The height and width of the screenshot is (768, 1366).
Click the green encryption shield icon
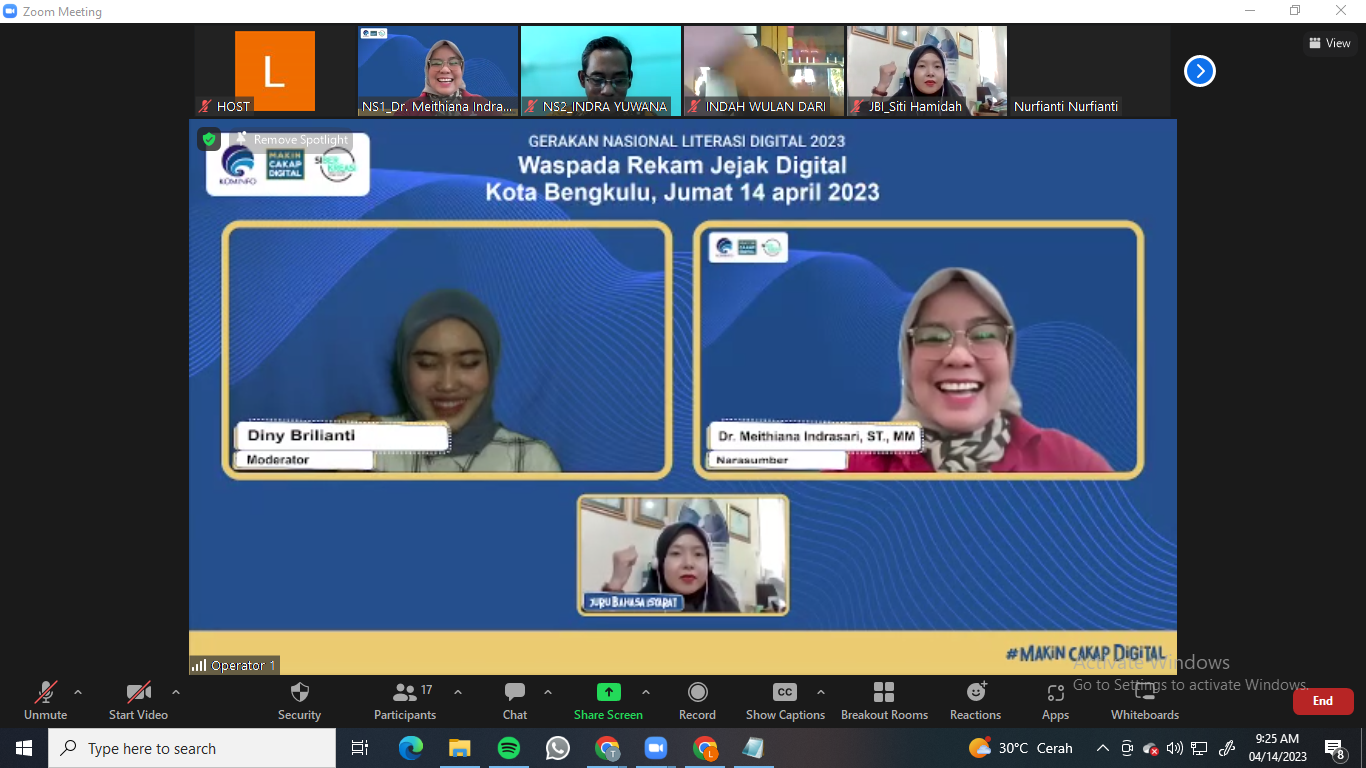click(209, 139)
